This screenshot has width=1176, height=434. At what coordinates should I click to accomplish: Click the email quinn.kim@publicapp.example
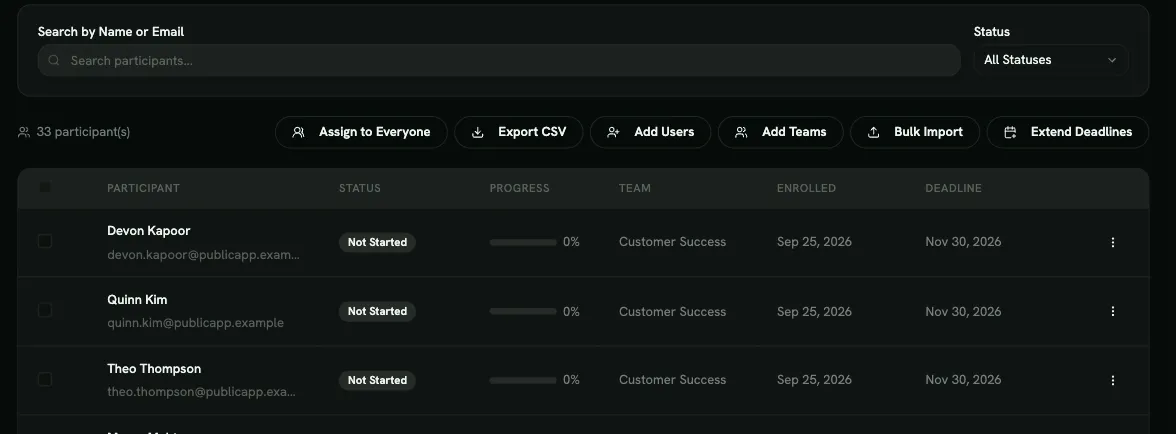pyautogui.click(x=196, y=323)
